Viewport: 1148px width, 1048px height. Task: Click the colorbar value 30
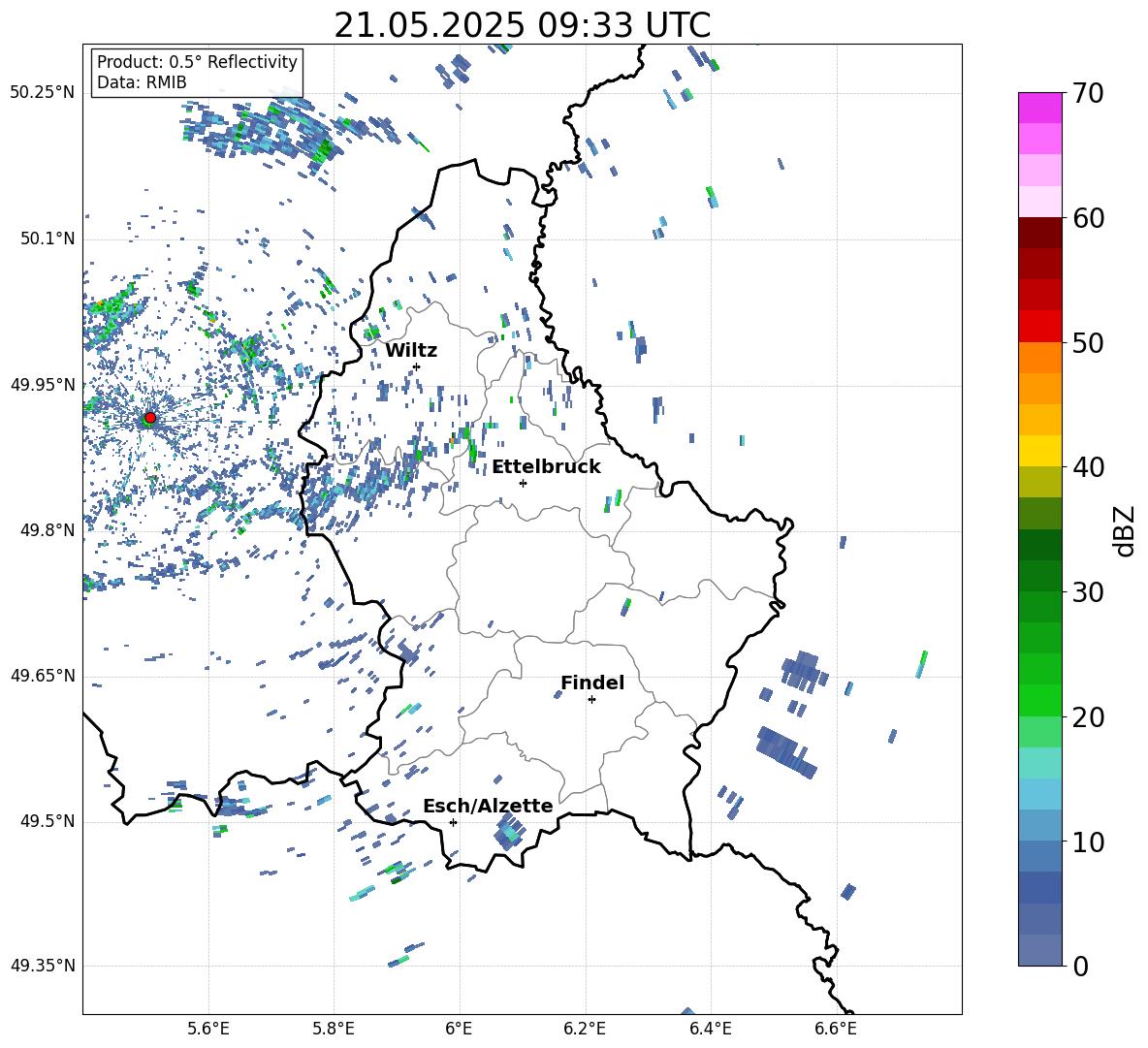(x=1088, y=592)
